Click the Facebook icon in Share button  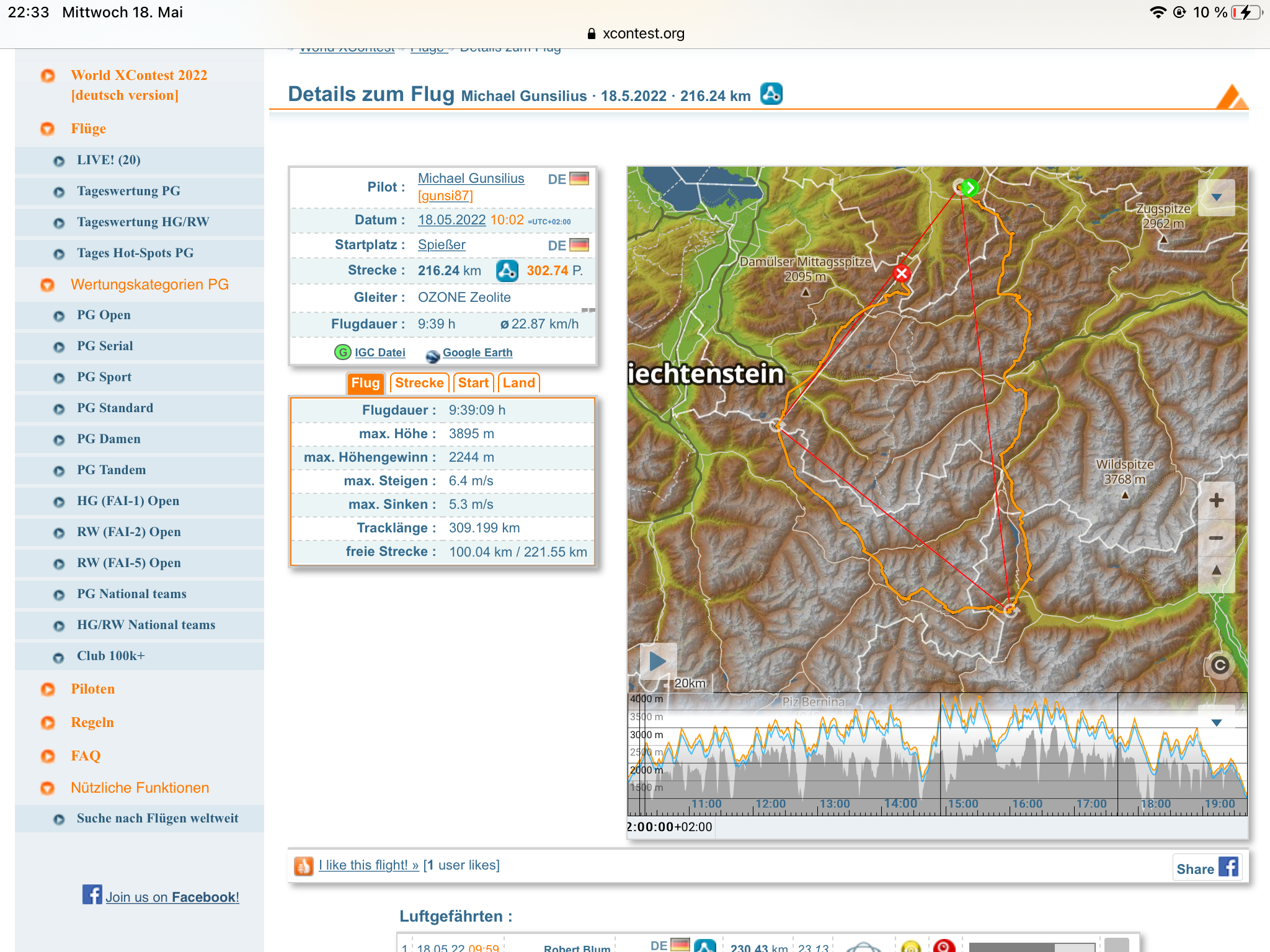point(1228,866)
